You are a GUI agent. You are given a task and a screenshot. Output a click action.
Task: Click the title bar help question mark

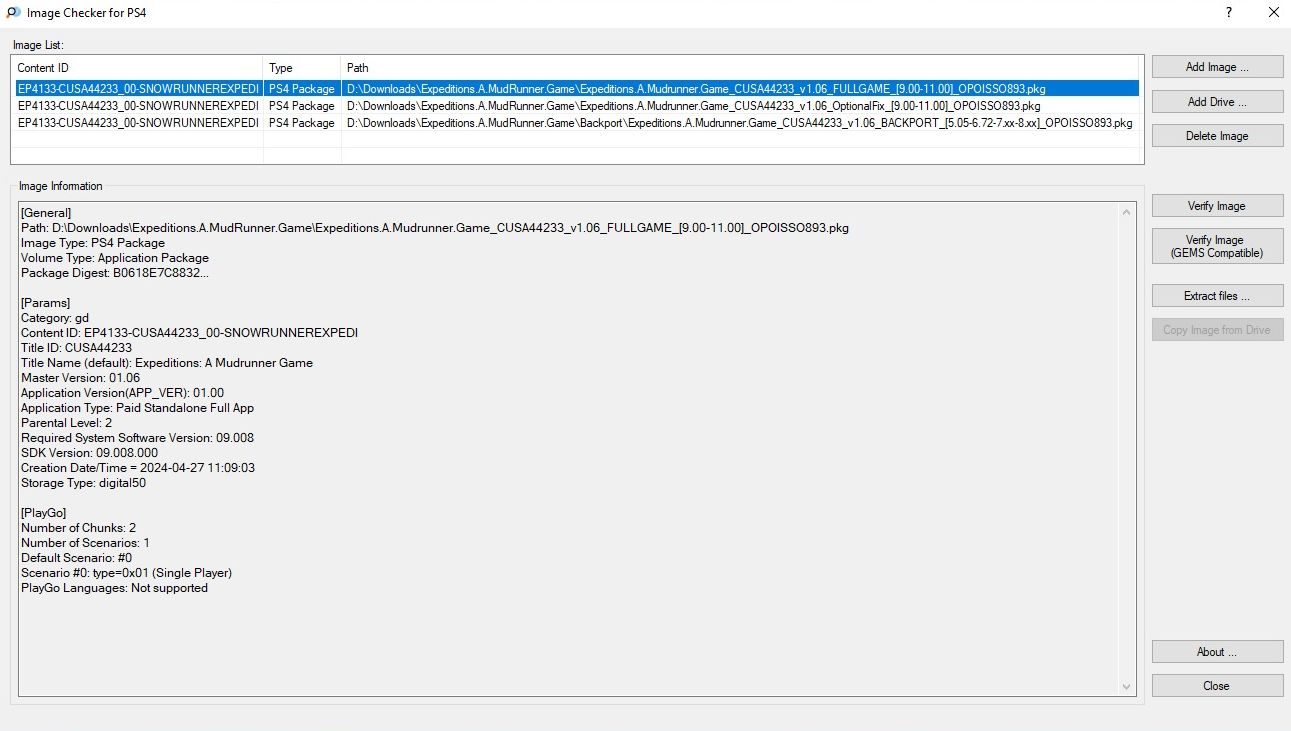click(x=1229, y=13)
